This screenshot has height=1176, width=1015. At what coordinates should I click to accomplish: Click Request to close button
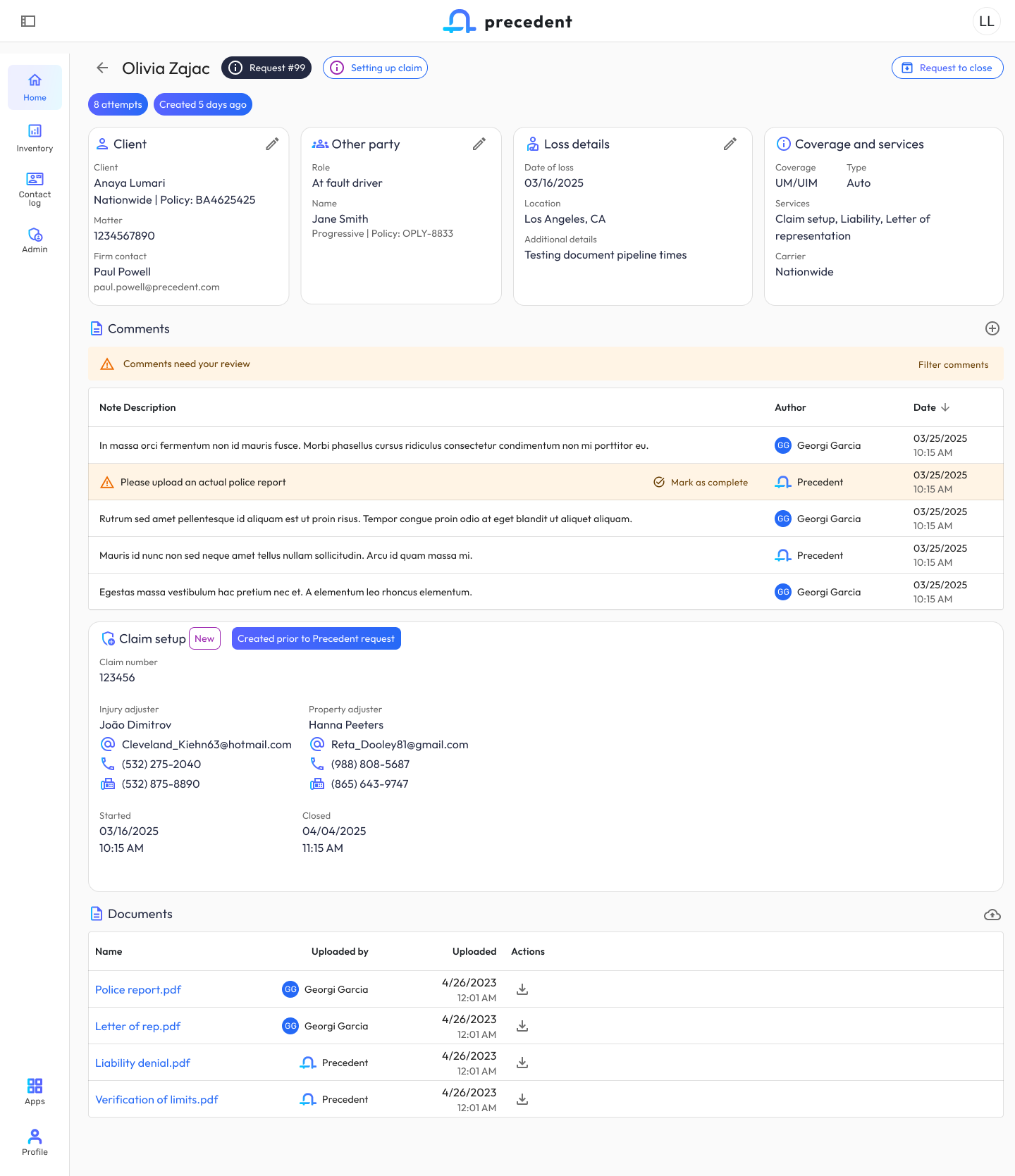947,68
